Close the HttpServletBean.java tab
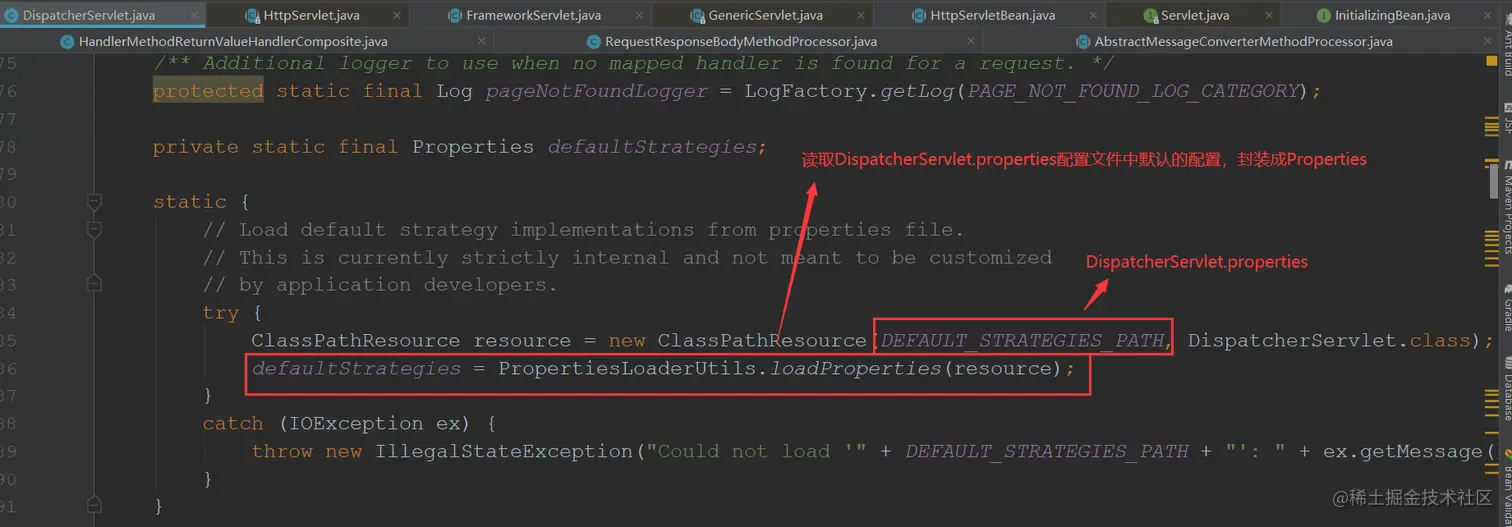This screenshot has width=1512, height=527. [x=1093, y=16]
